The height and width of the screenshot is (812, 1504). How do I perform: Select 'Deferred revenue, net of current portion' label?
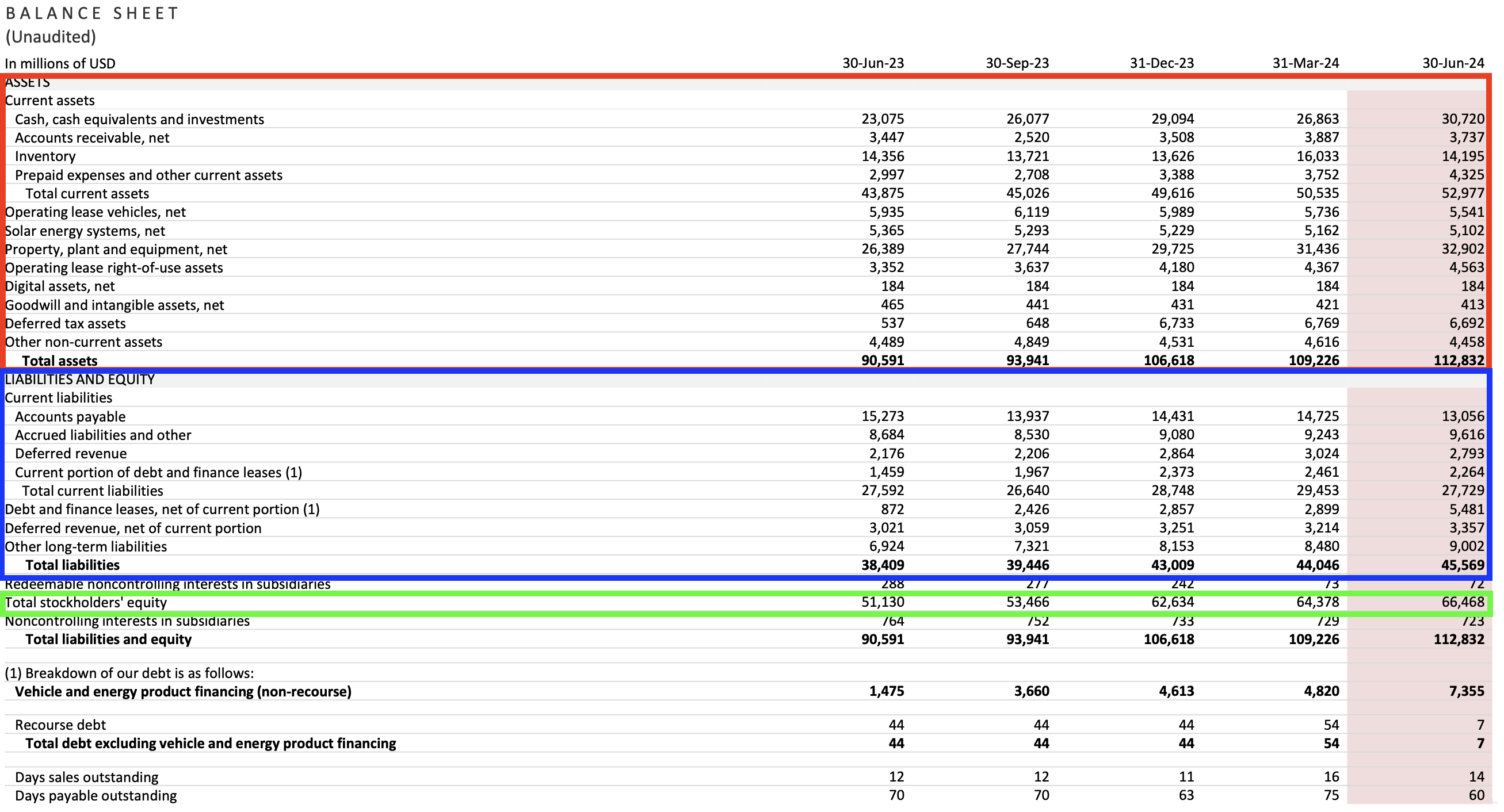(133, 528)
